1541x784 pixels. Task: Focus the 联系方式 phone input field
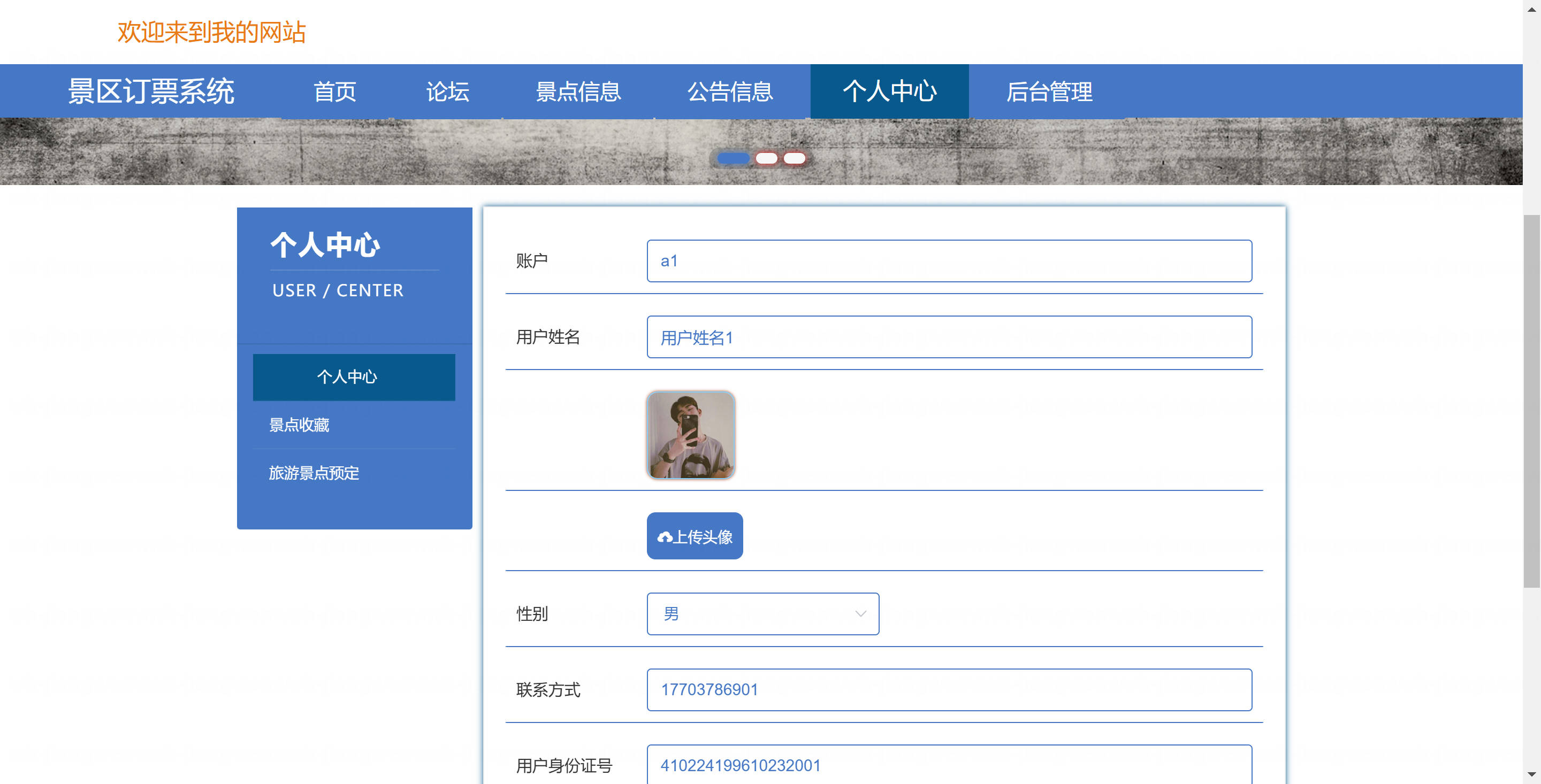point(949,690)
